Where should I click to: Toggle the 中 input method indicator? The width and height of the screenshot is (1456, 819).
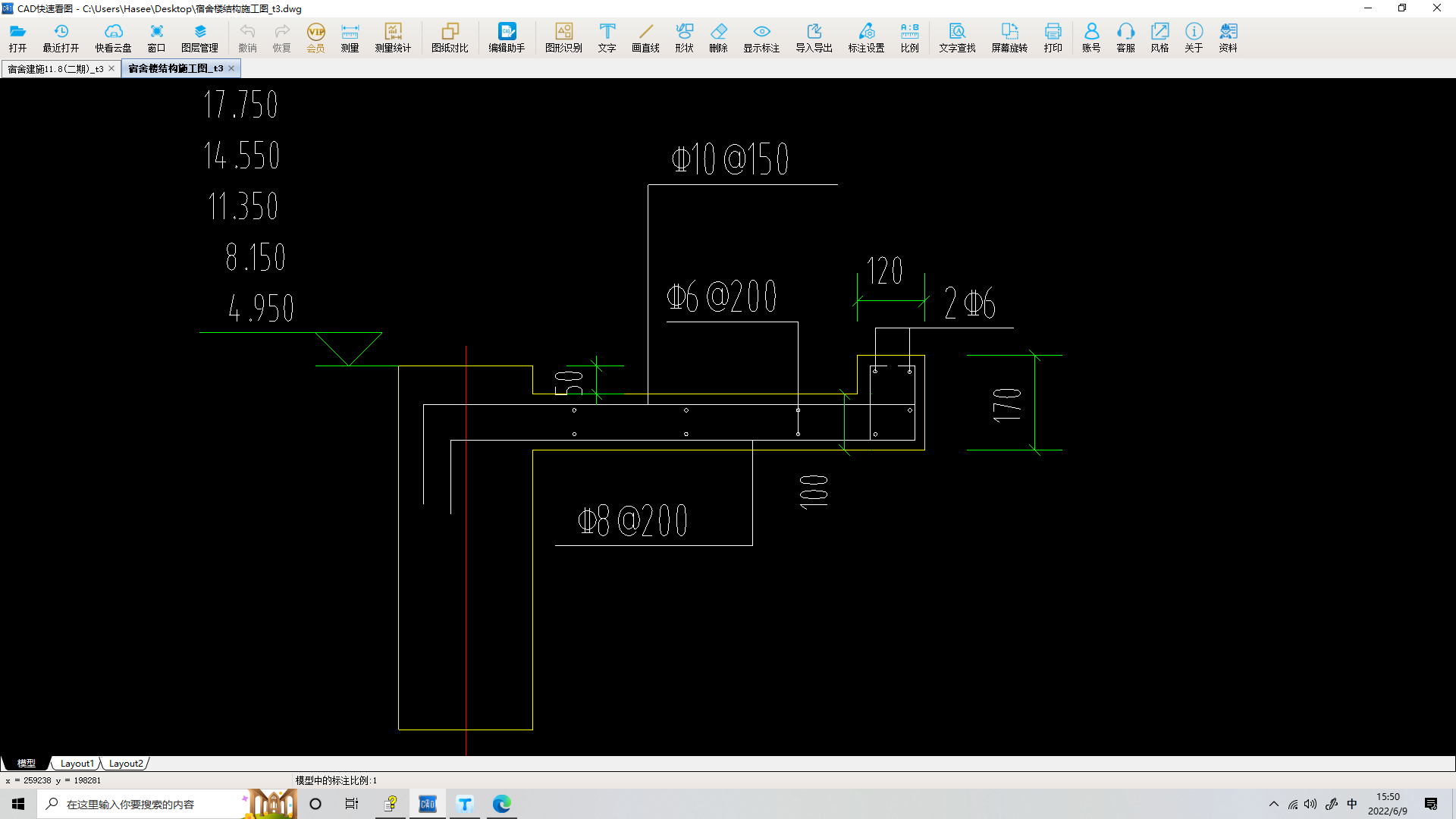[x=1352, y=804]
